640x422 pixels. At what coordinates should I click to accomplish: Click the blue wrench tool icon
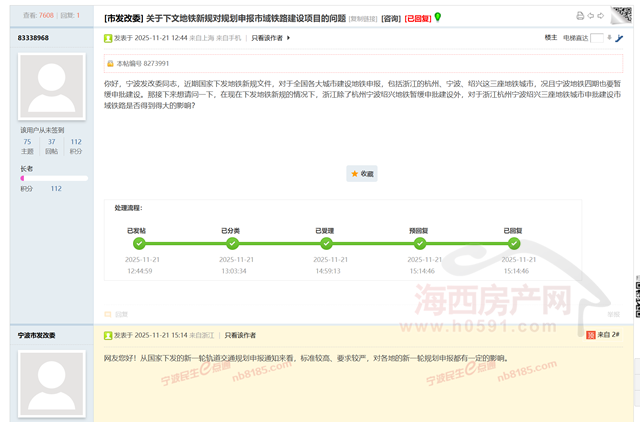pyautogui.click(x=618, y=38)
